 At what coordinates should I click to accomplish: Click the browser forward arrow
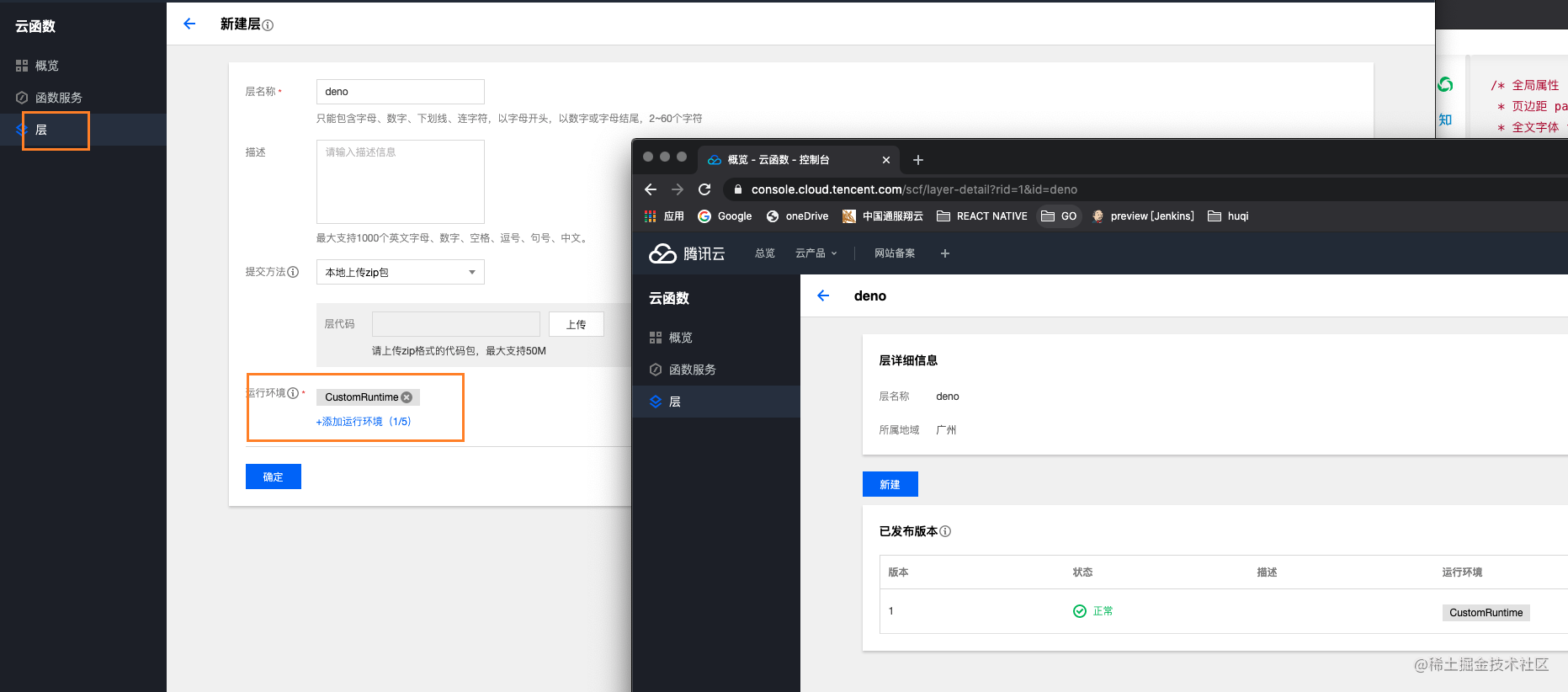[678, 189]
